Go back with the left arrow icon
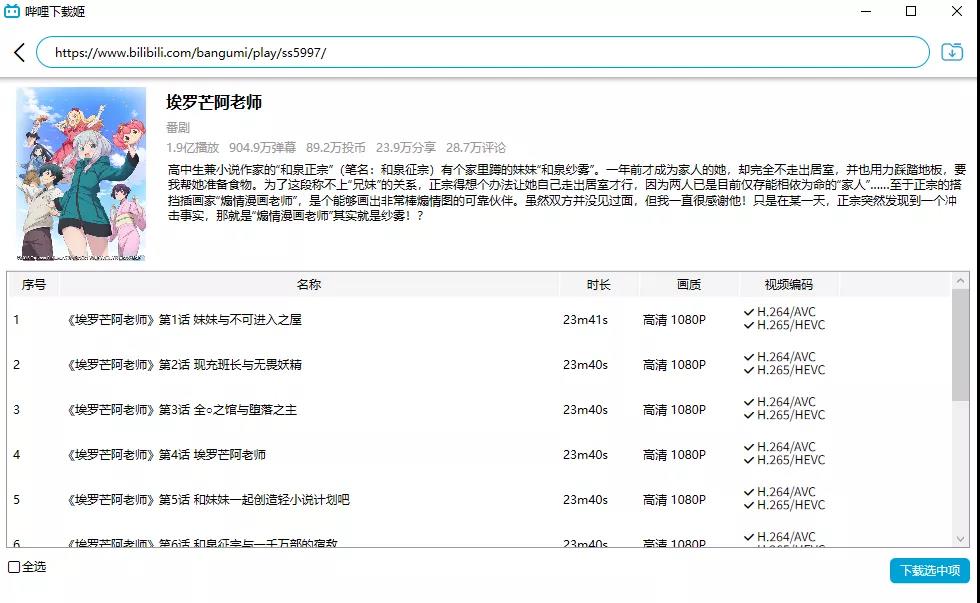Viewport: 980px width, 603px height. click(x=20, y=52)
